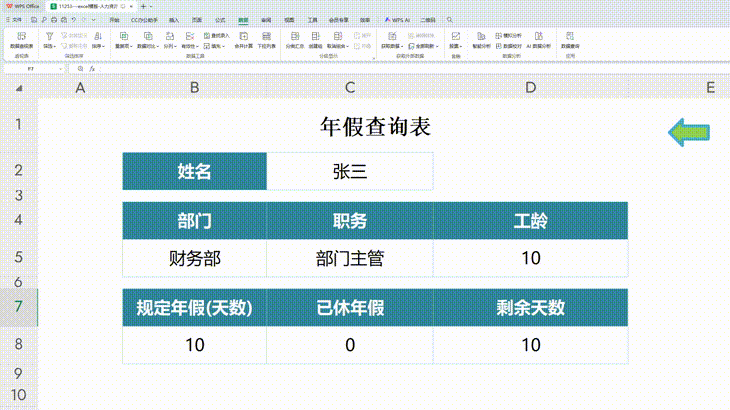This screenshot has width=730, height=410.
Task: Expand the sort (排序) dropdown arrow
Action: [103, 47]
